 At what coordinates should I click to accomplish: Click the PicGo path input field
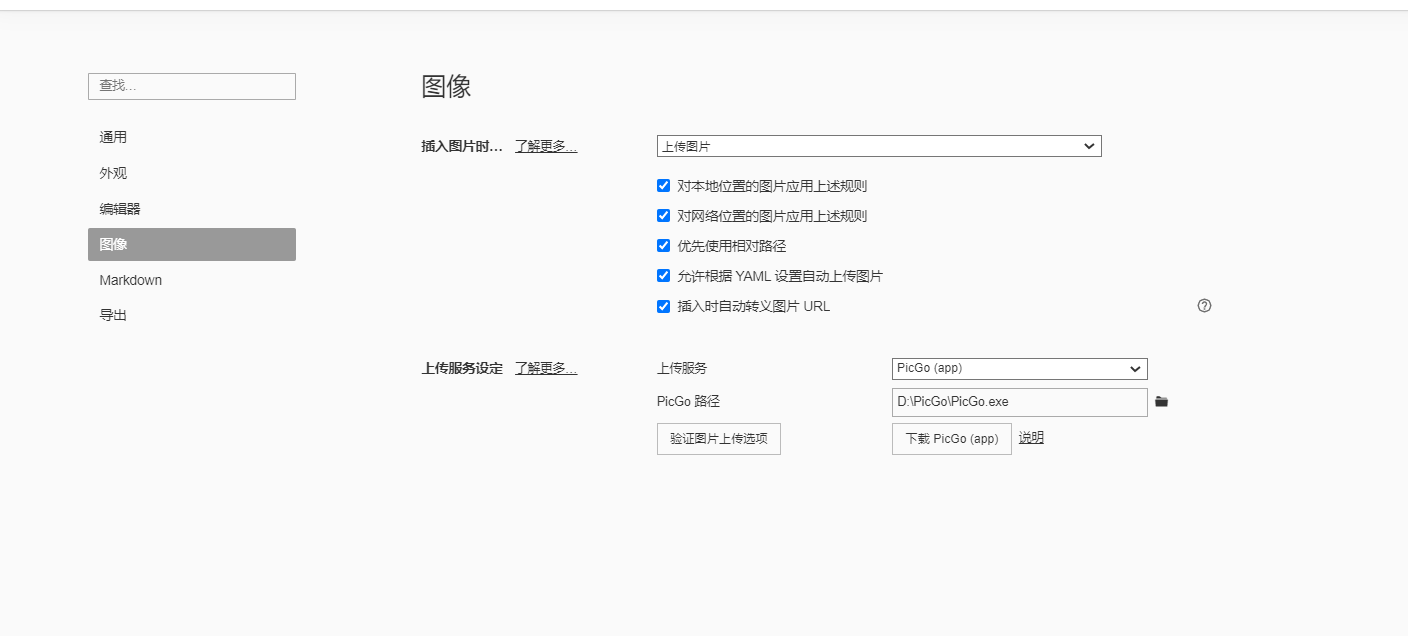click(x=1020, y=402)
